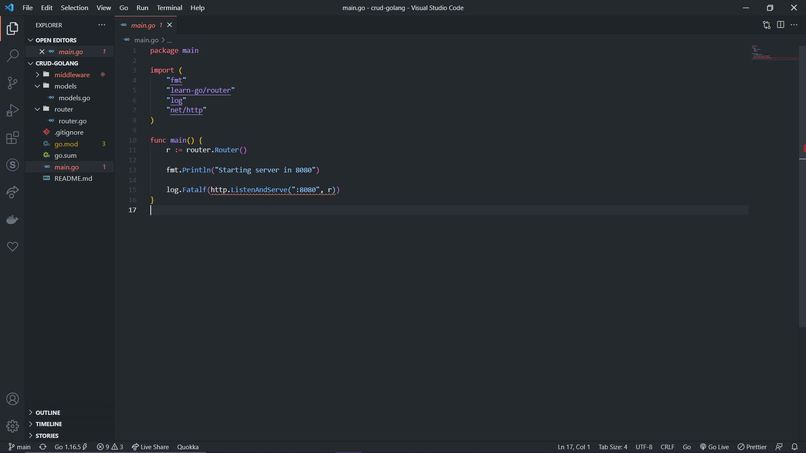Change the Tab Size: 4 indentation setting
Viewport: 806px width, 453px height.
(613, 447)
